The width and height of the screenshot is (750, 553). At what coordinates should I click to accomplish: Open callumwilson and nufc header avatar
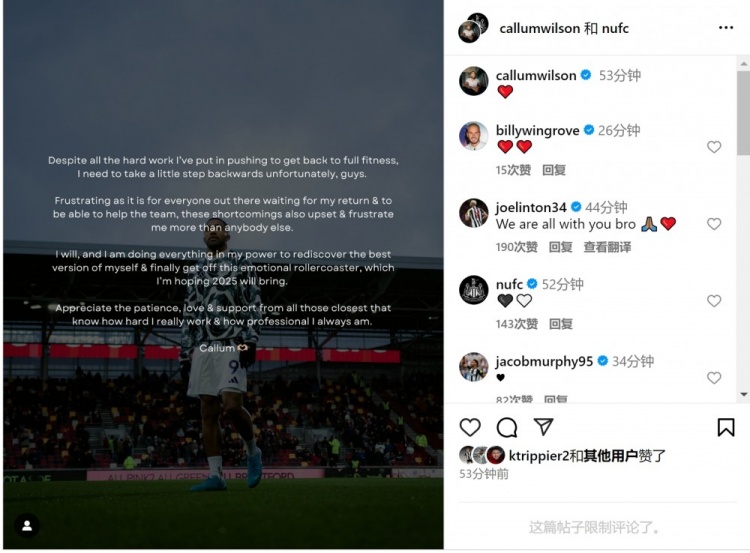pyautogui.click(x=473, y=28)
